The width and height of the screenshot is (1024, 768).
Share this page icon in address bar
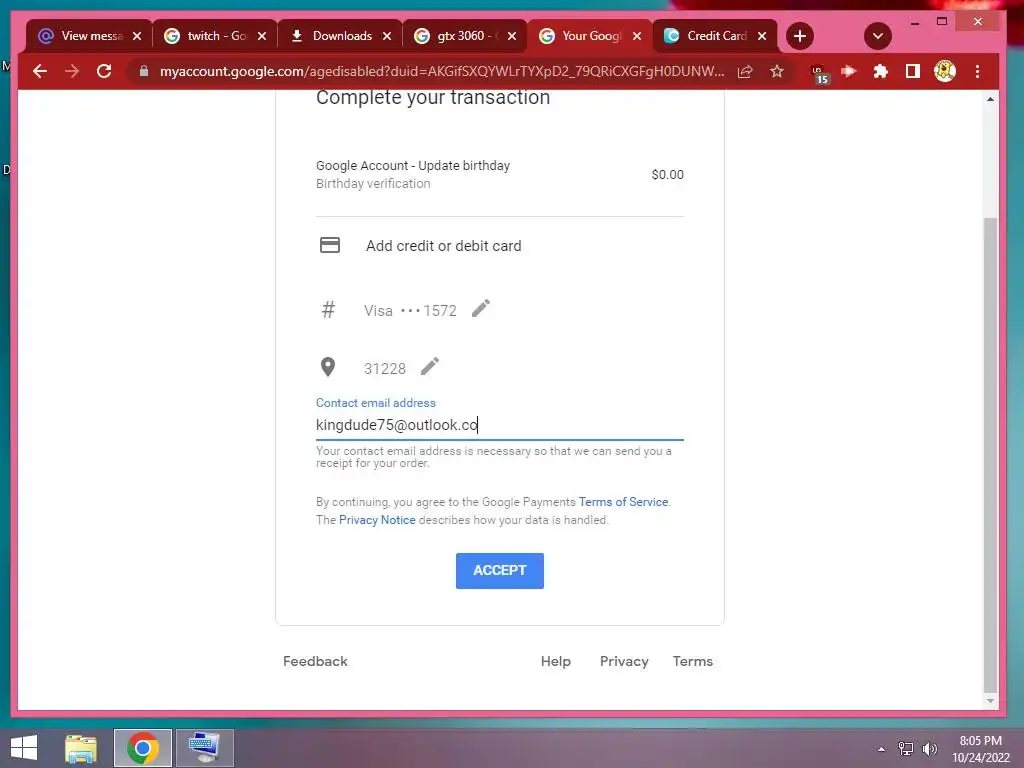[745, 72]
